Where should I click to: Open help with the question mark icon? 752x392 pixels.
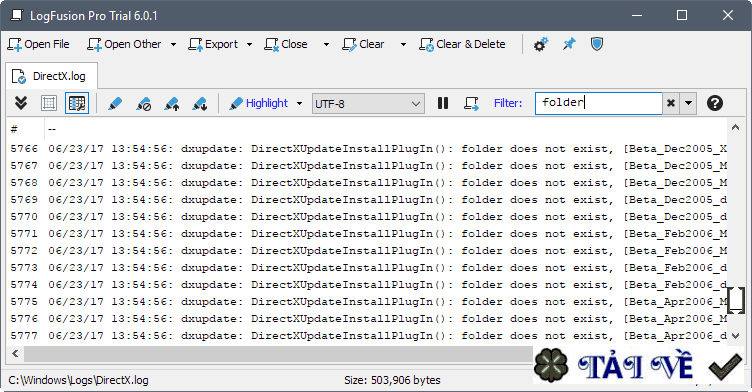pyautogui.click(x=715, y=103)
